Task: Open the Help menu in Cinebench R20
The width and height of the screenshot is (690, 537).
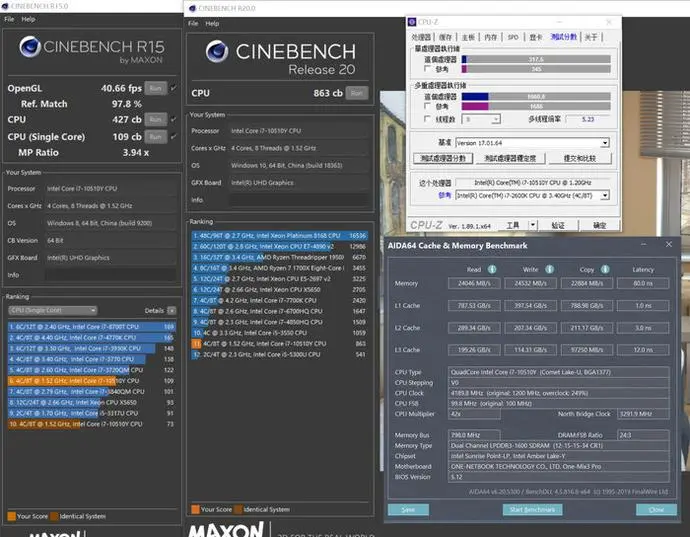Action: click(x=212, y=23)
